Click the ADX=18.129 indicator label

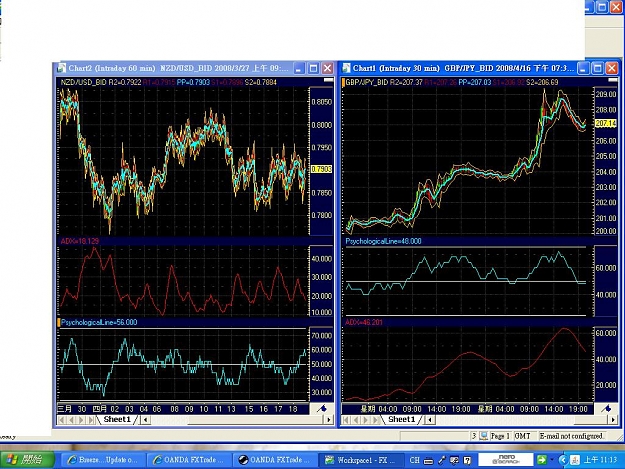(x=80, y=241)
